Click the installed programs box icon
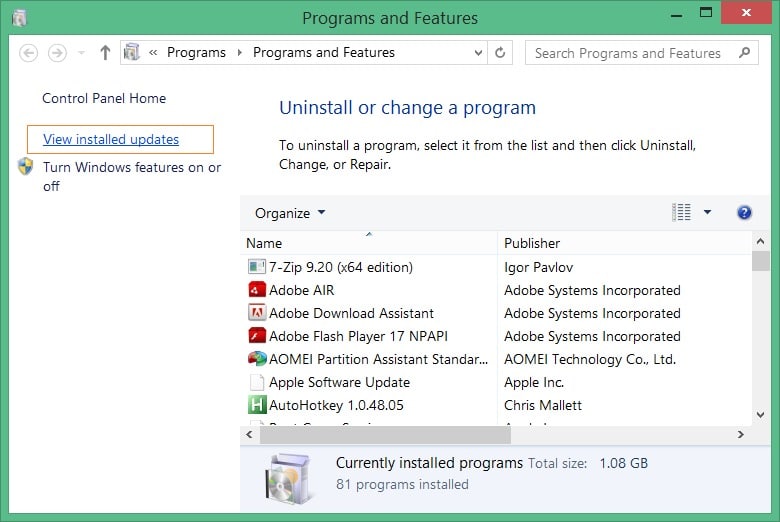 tap(289, 479)
